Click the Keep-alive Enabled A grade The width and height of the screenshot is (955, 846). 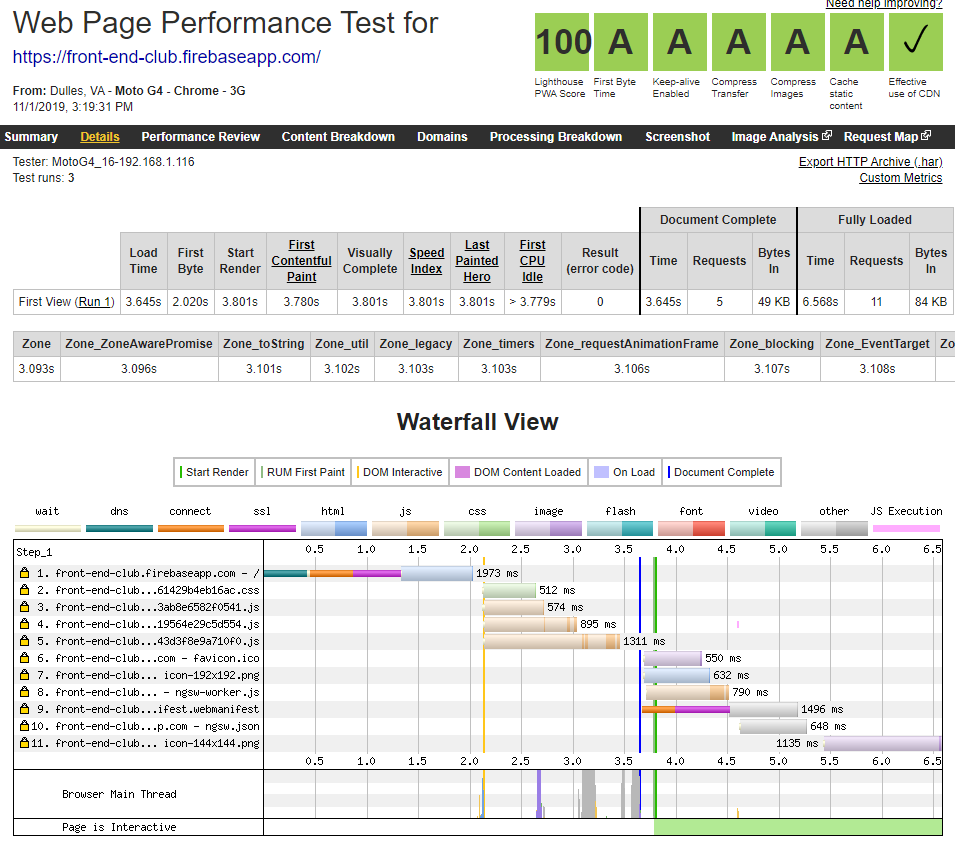point(680,42)
